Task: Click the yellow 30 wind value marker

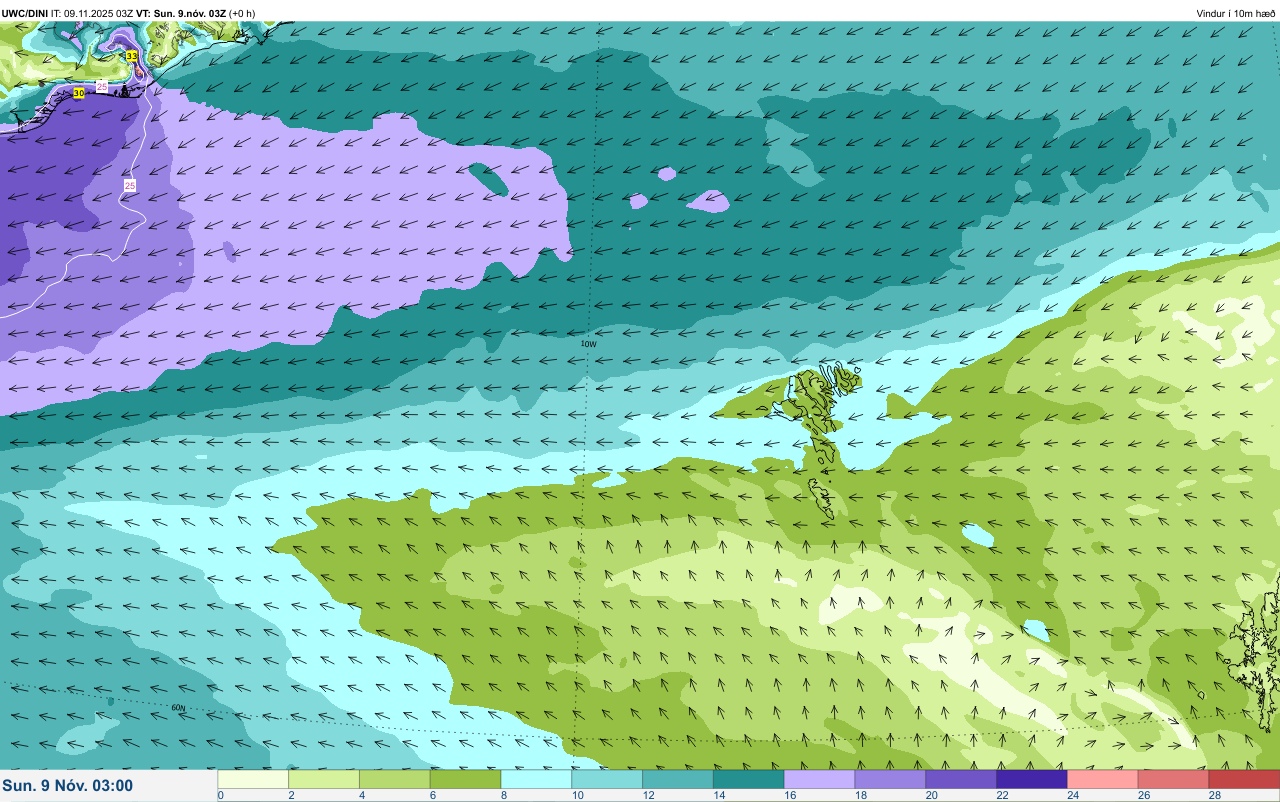Action: point(79,93)
